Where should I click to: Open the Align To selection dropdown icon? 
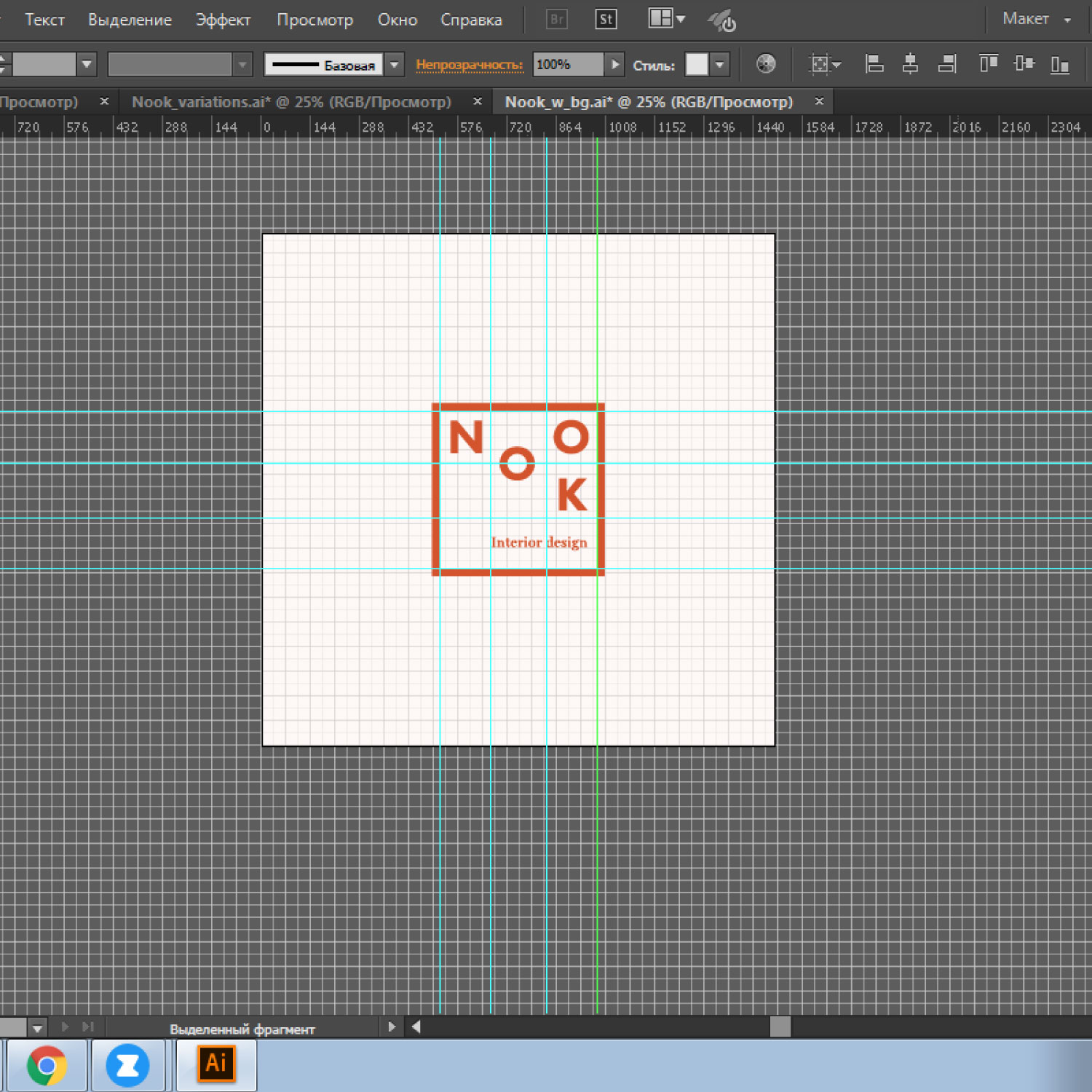pyautogui.click(x=825, y=64)
